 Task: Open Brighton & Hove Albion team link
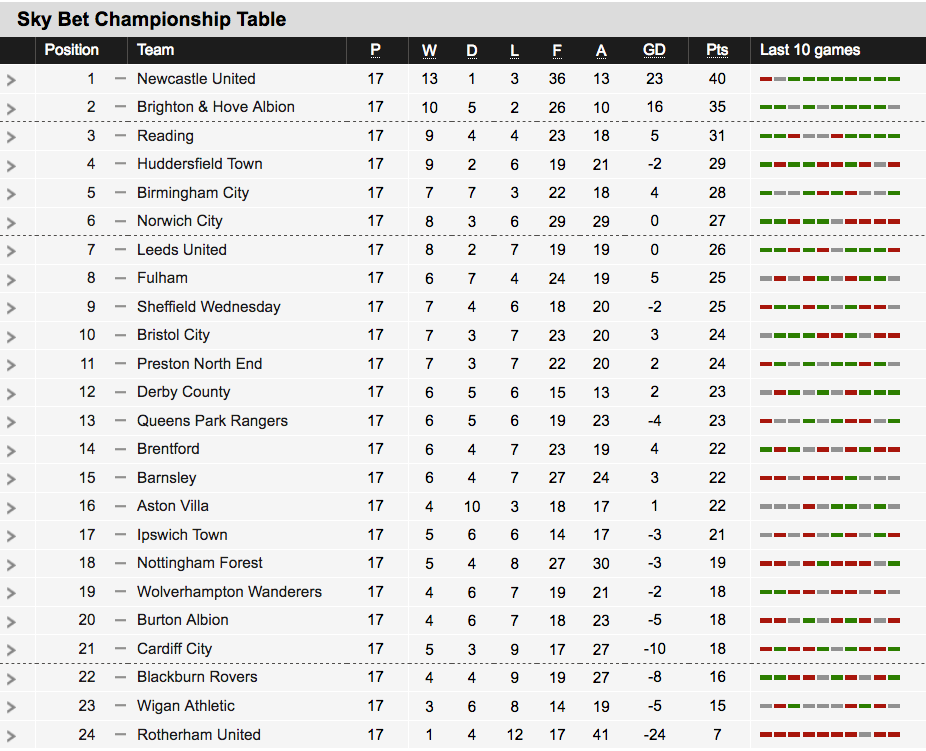[x=216, y=107]
